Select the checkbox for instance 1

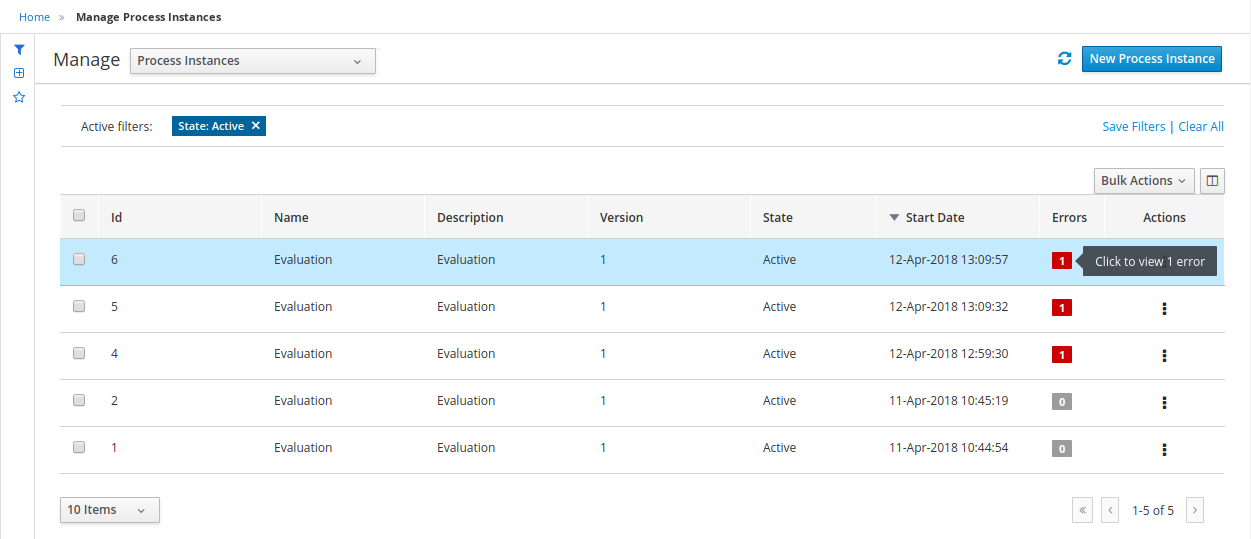point(79,447)
